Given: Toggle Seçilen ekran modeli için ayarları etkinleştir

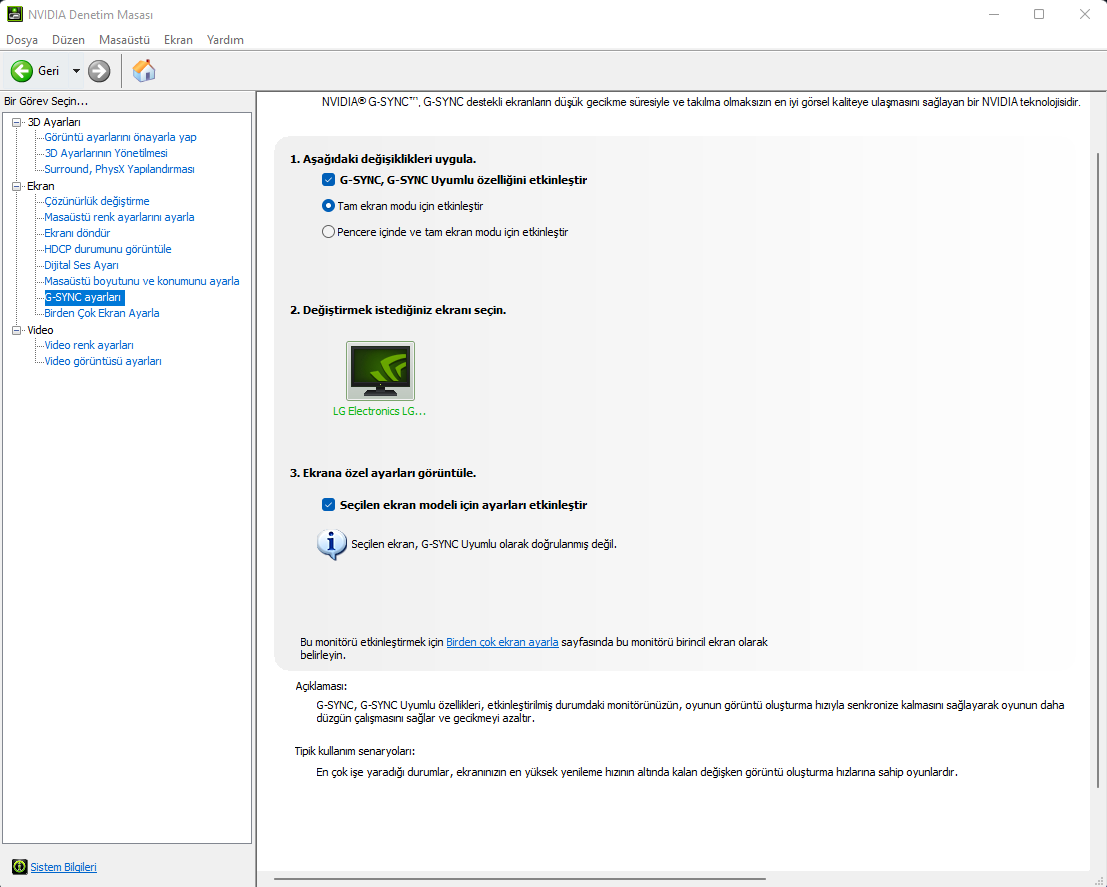Looking at the screenshot, I should click(328, 504).
